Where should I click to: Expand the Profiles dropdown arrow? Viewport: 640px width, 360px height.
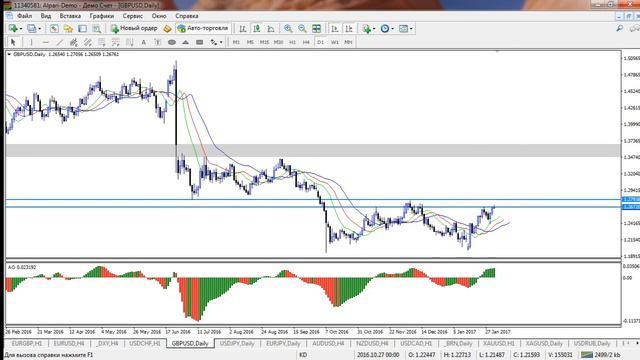[39, 29]
